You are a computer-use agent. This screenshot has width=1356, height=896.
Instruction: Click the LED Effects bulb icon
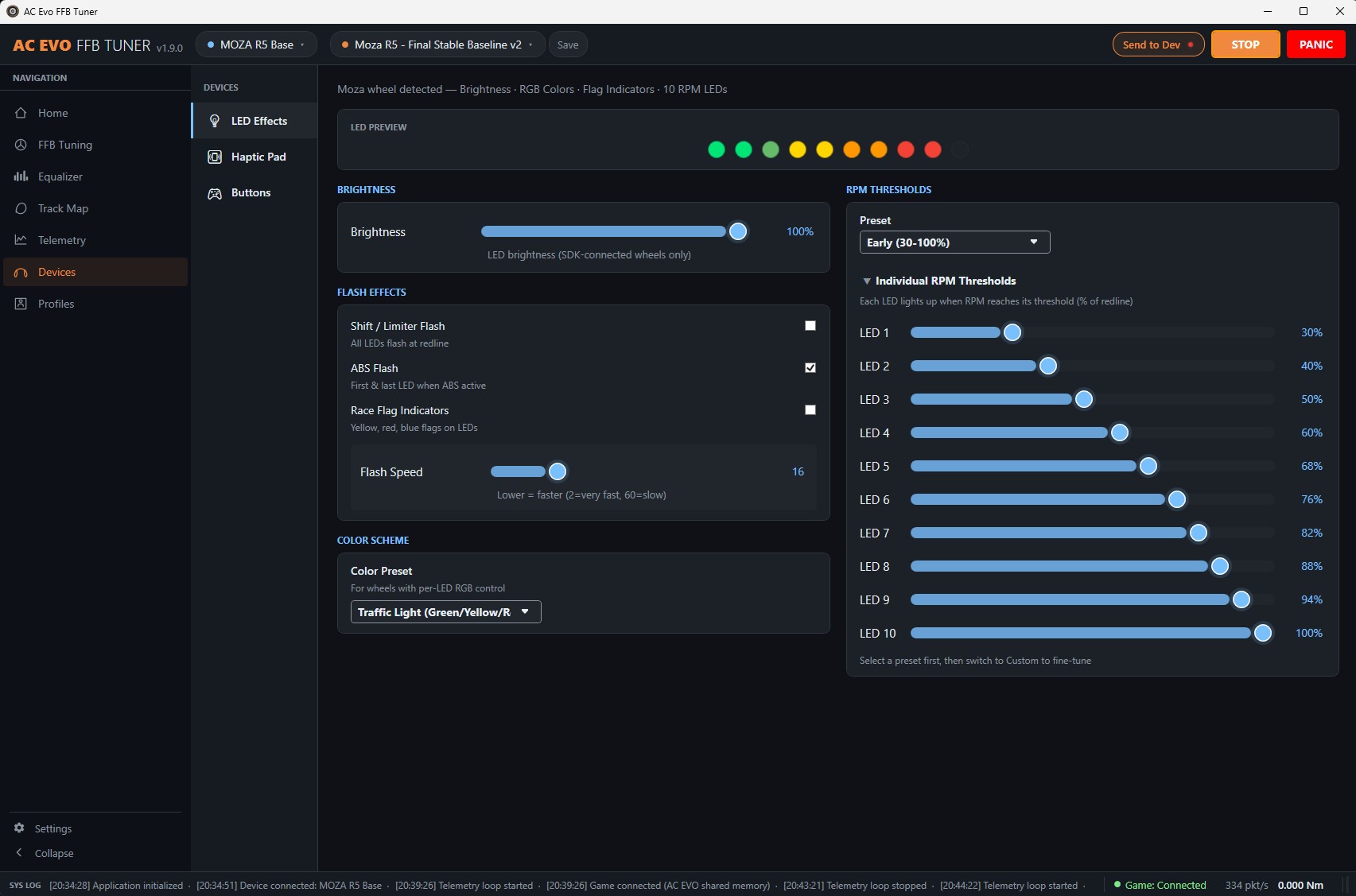(215, 121)
